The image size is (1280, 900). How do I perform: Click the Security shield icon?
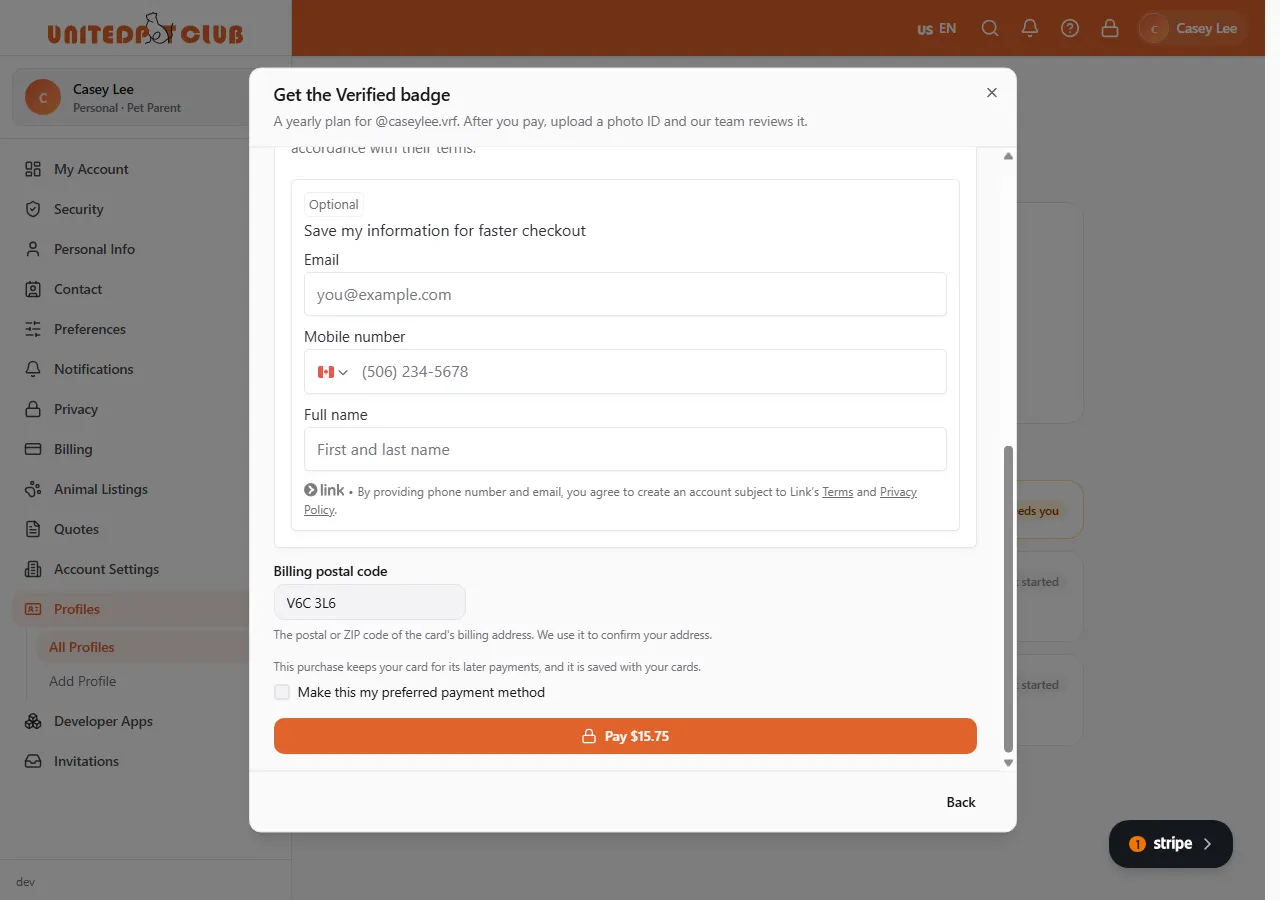click(x=33, y=209)
